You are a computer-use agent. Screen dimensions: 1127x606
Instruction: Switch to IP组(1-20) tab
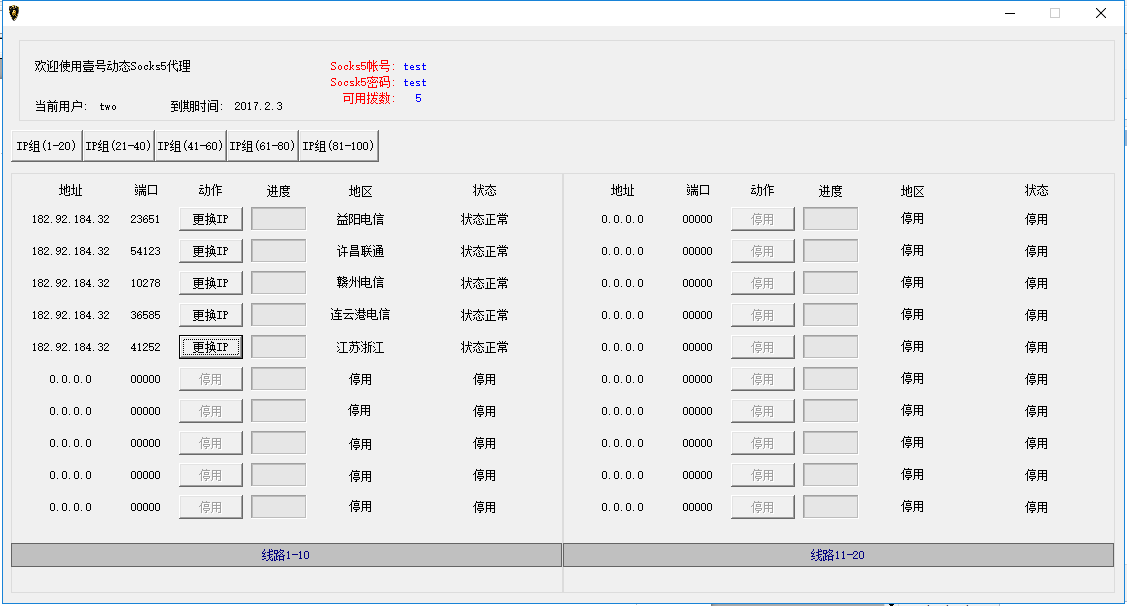point(46,146)
